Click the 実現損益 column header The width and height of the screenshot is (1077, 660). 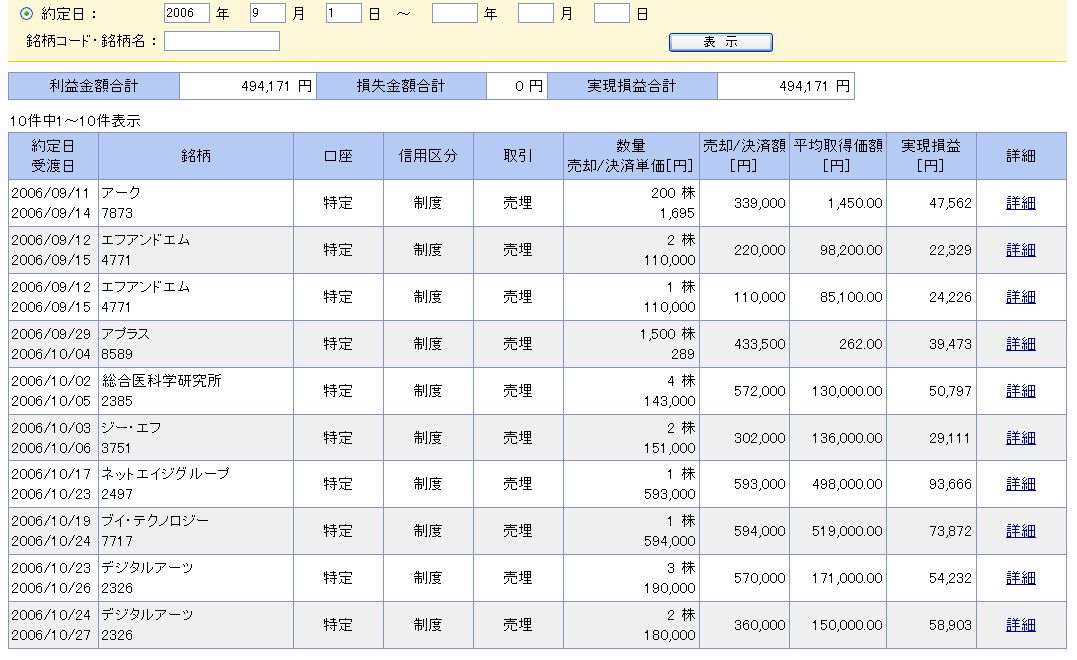(930, 155)
